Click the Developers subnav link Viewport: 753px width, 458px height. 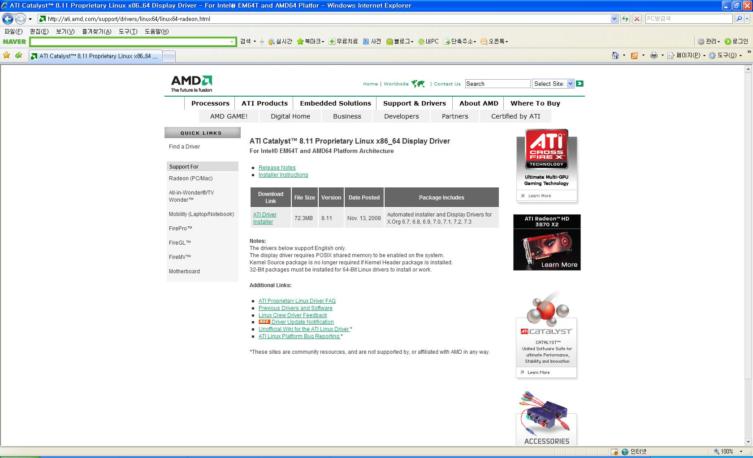click(401, 116)
